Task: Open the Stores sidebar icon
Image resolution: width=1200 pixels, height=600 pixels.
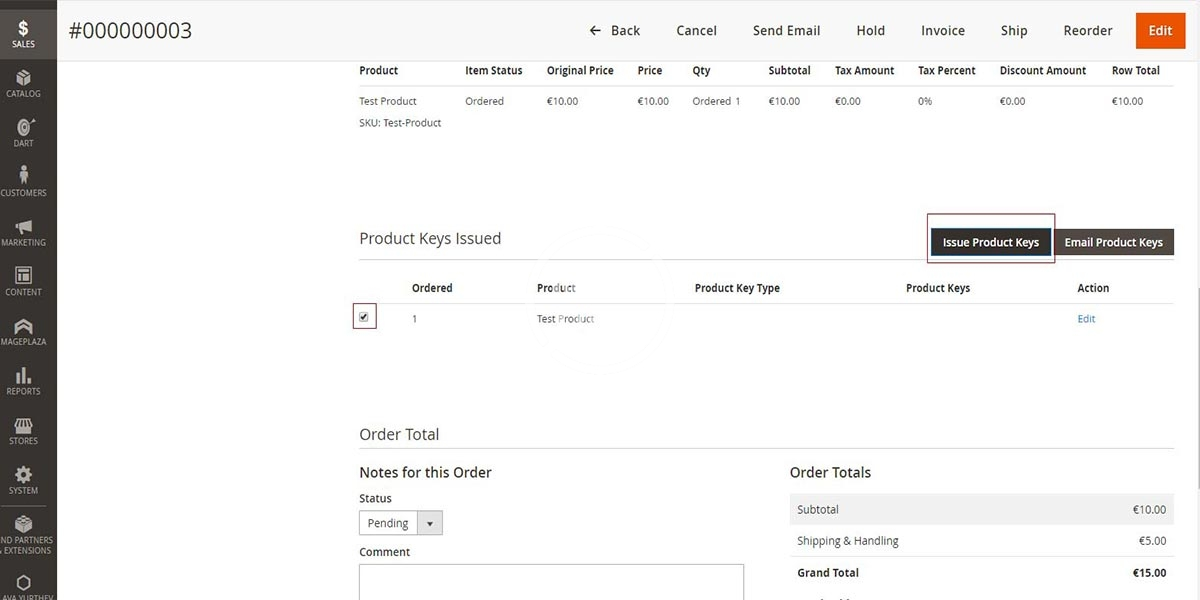Action: pyautogui.click(x=23, y=430)
